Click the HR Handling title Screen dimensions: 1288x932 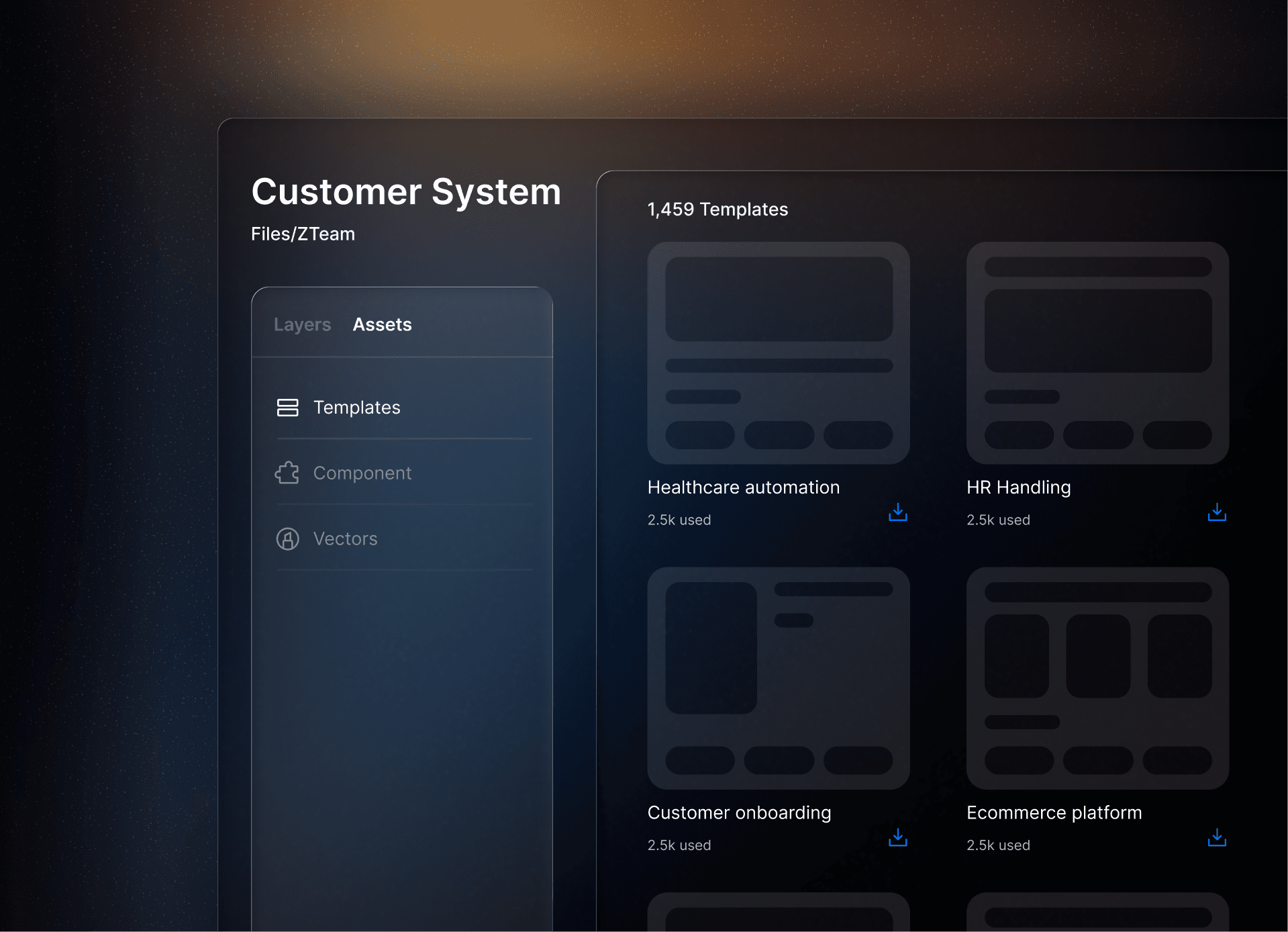pyautogui.click(x=1018, y=487)
